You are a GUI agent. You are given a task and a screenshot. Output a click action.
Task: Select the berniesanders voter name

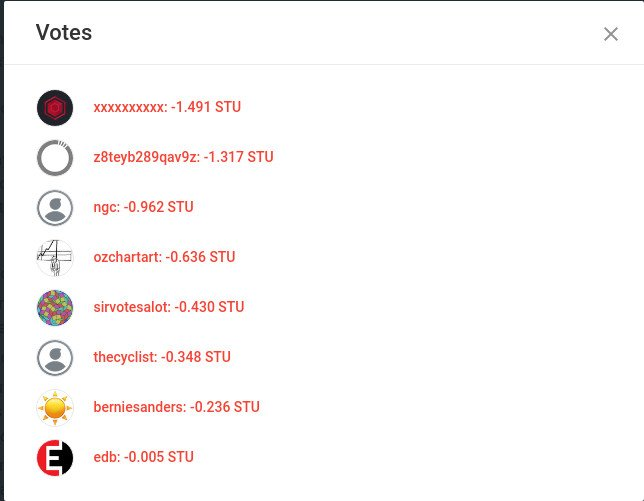pyautogui.click(x=136, y=407)
